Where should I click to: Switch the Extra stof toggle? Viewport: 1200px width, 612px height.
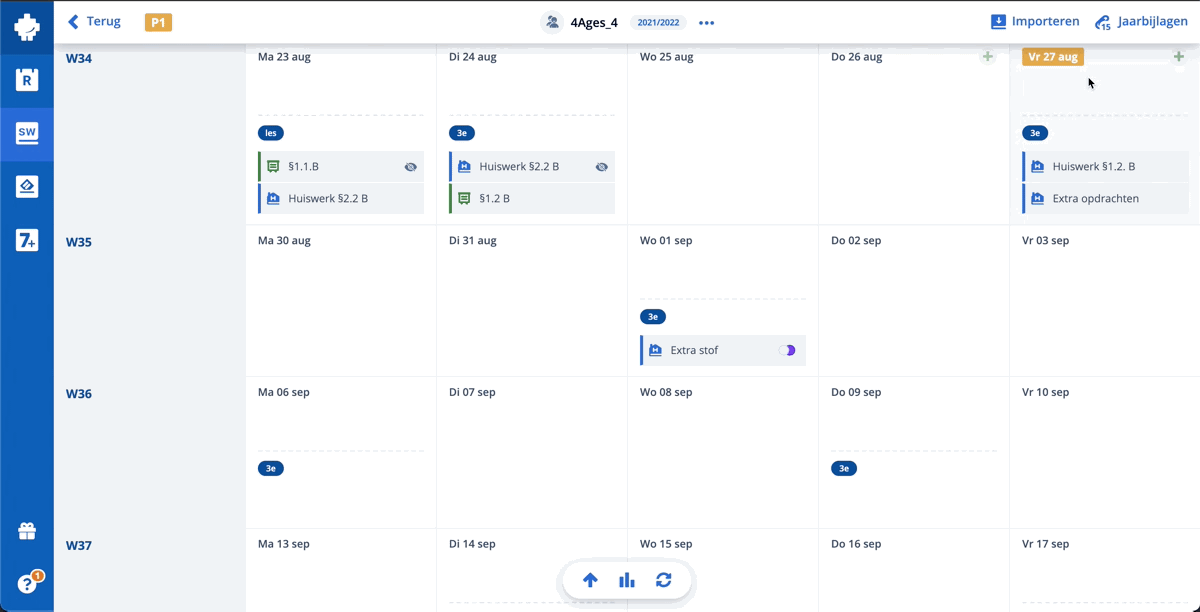click(787, 351)
